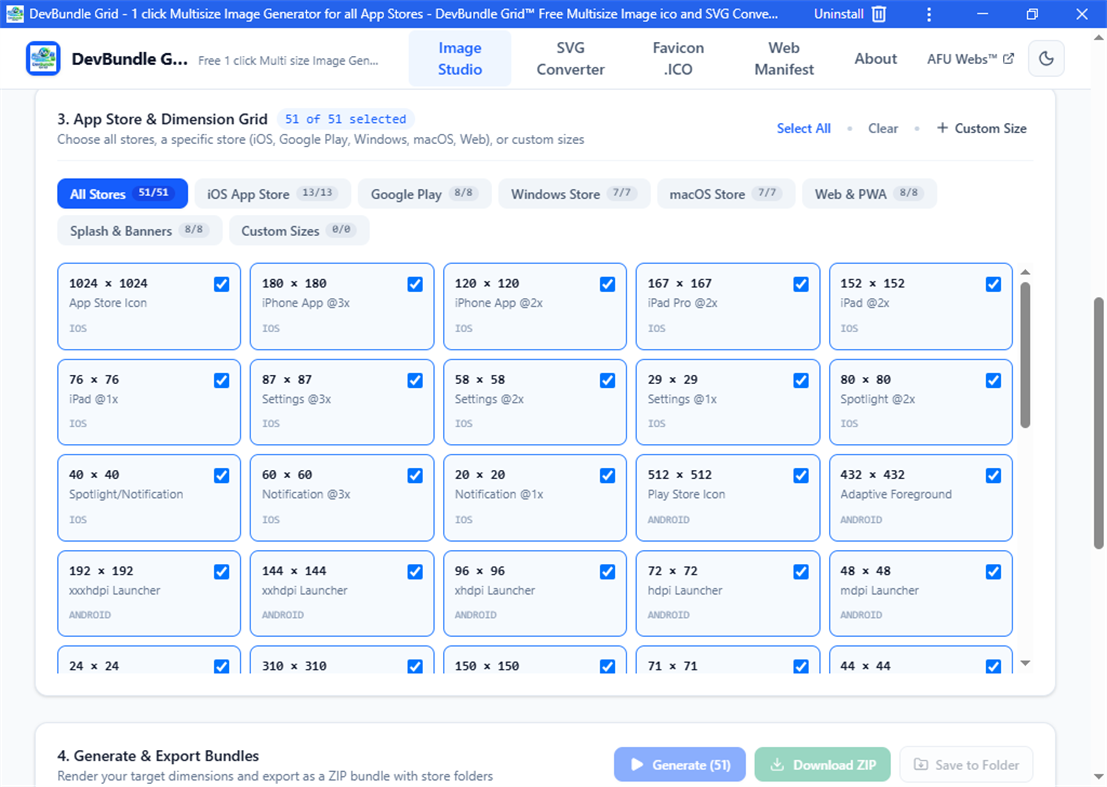Viewport: 1107px width, 787px height.
Task: Click the Download ZIP button
Action: click(822, 764)
